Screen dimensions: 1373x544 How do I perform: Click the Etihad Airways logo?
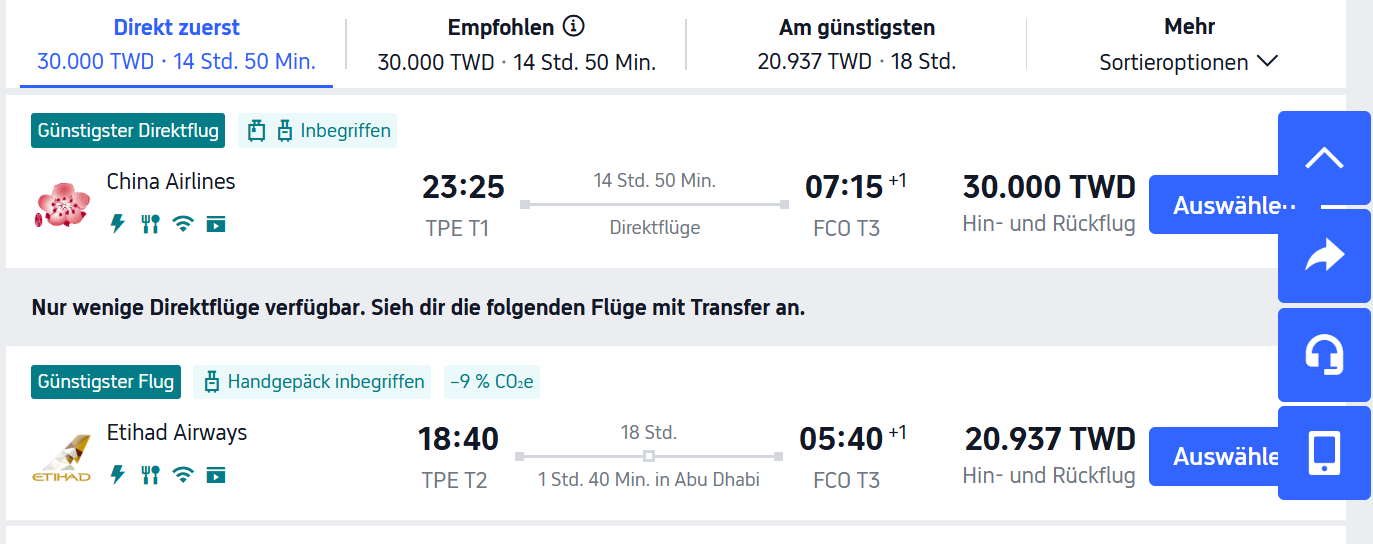(x=64, y=457)
